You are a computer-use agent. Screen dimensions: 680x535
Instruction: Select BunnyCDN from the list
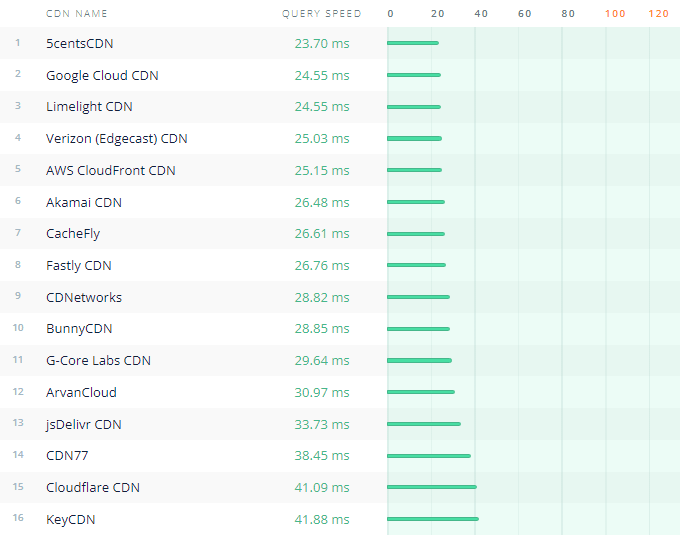79,329
